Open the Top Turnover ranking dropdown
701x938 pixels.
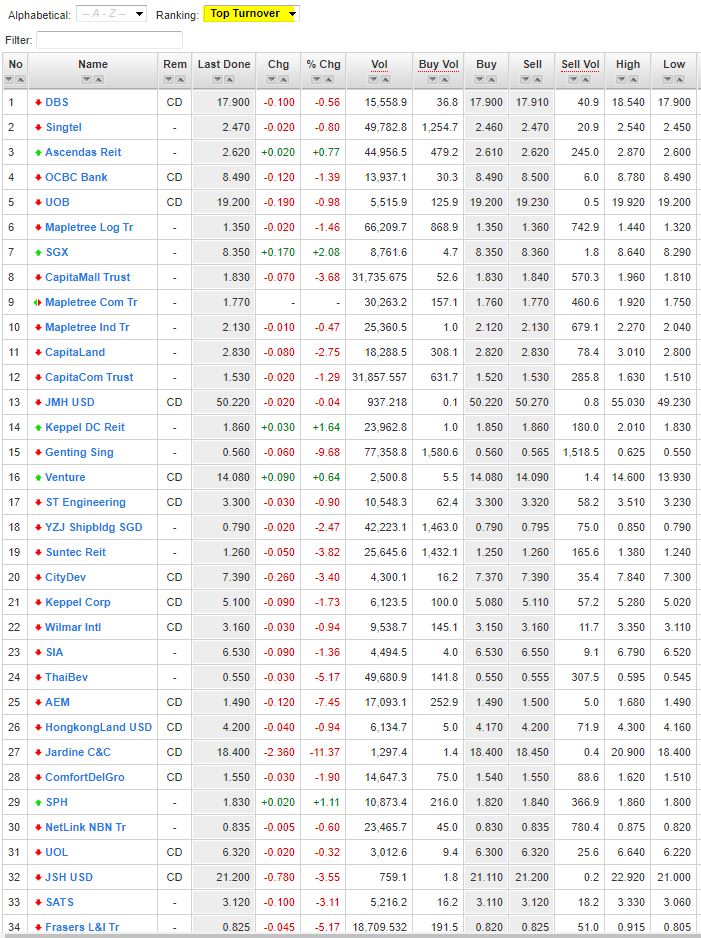[251, 14]
